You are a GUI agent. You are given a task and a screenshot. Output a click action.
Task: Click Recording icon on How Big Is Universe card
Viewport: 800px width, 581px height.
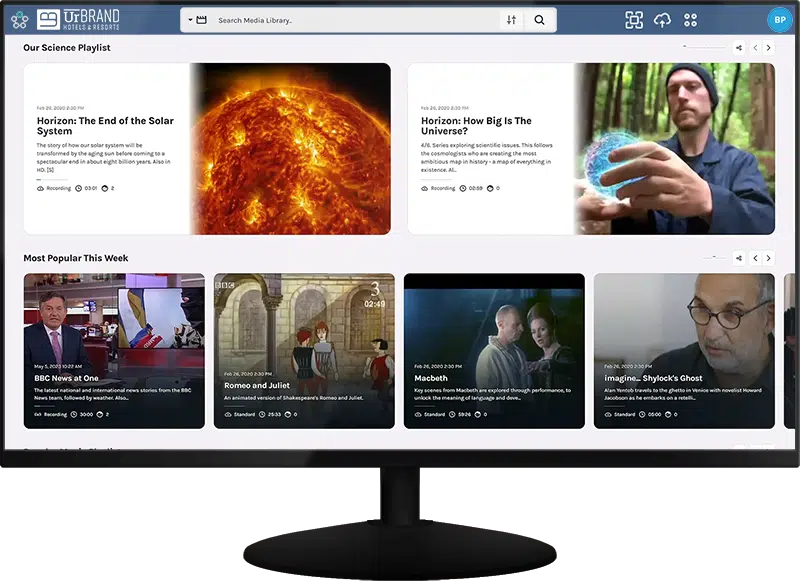click(424, 188)
